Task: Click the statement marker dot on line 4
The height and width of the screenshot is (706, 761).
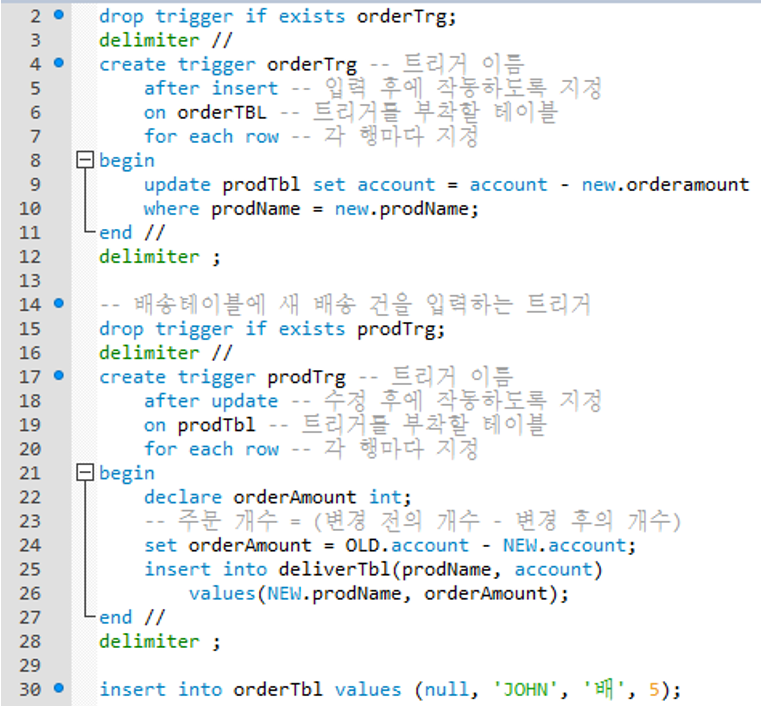Action: point(59,63)
